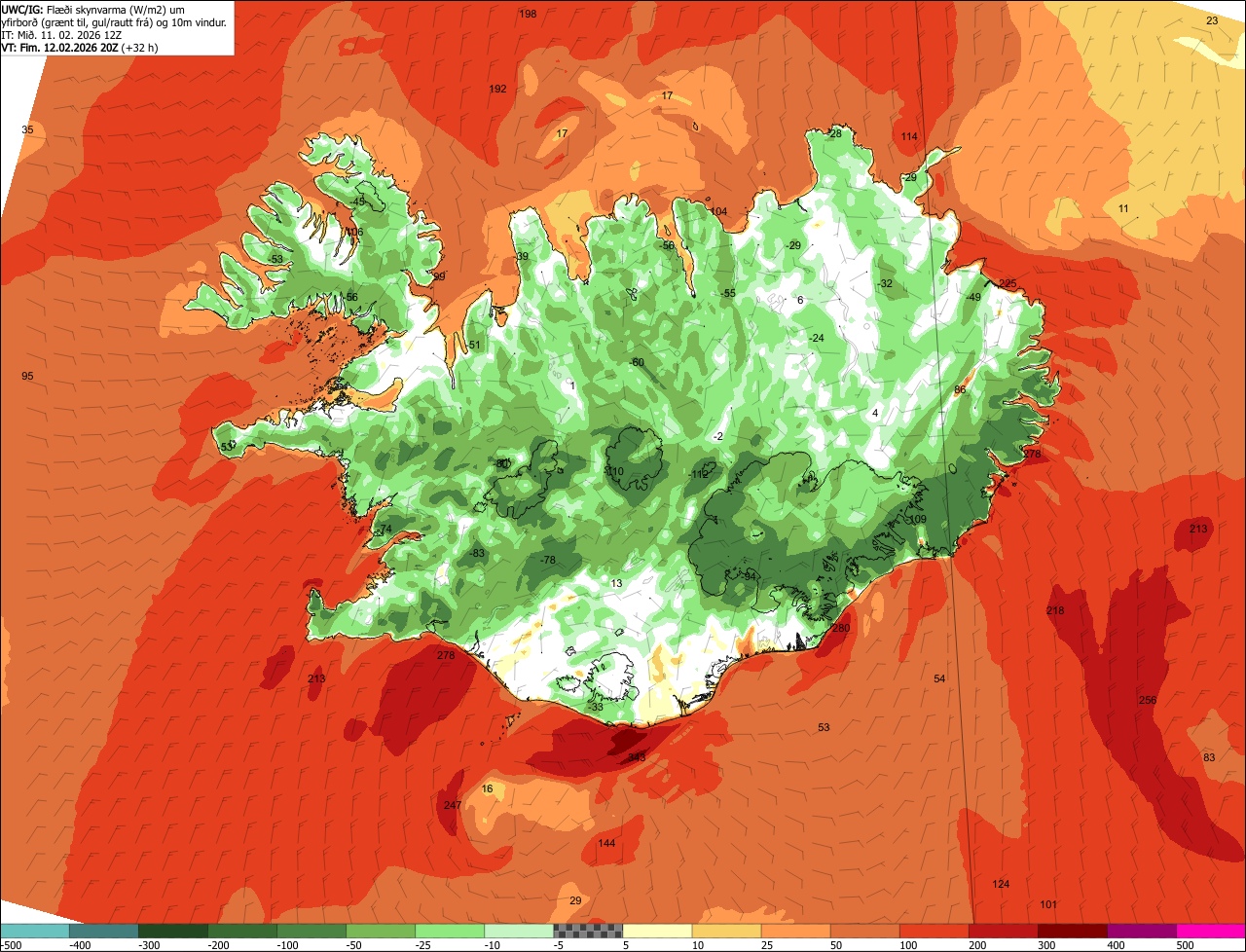Click the legend label '-100'
1246x952 pixels.
pyautogui.click(x=287, y=945)
